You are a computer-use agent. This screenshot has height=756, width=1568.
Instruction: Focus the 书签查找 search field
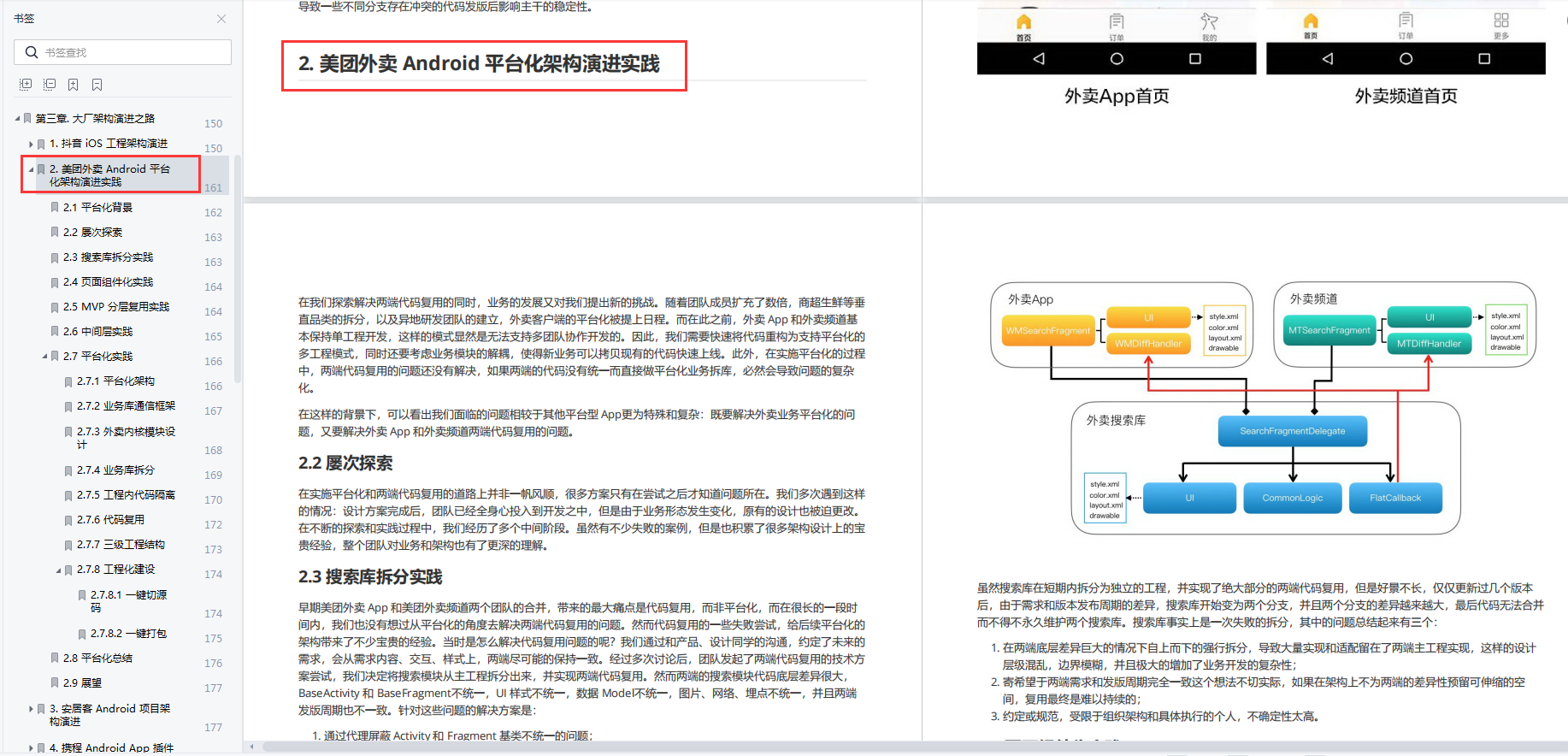(x=122, y=52)
